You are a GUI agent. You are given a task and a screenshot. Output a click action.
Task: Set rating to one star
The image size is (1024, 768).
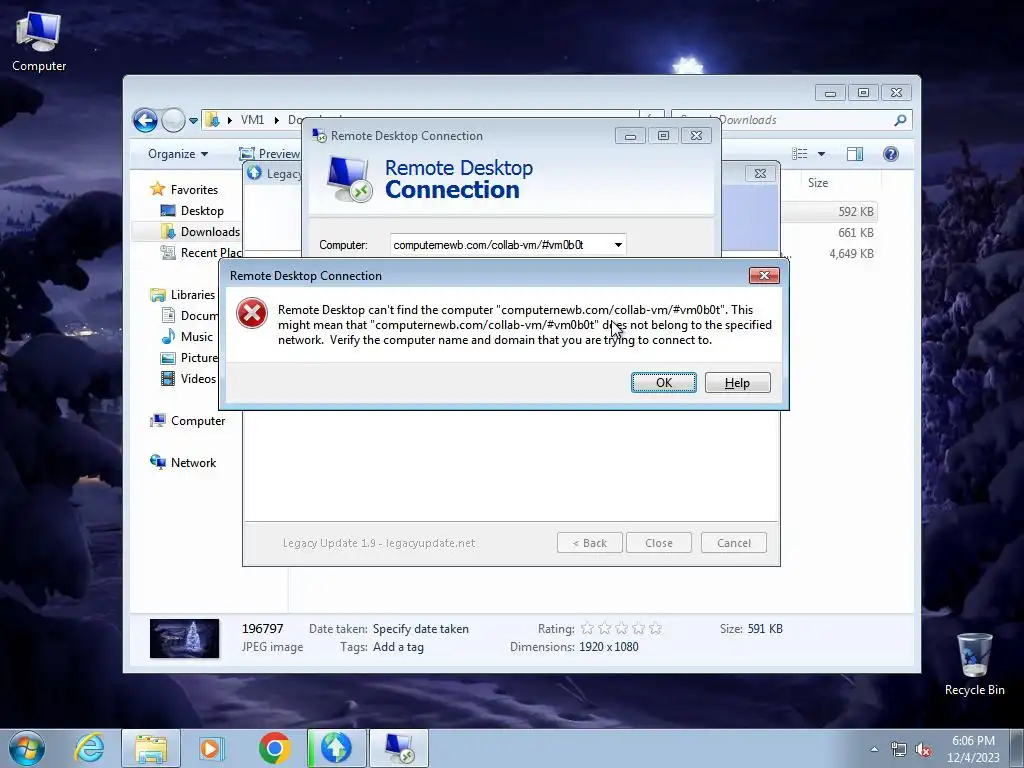click(587, 628)
